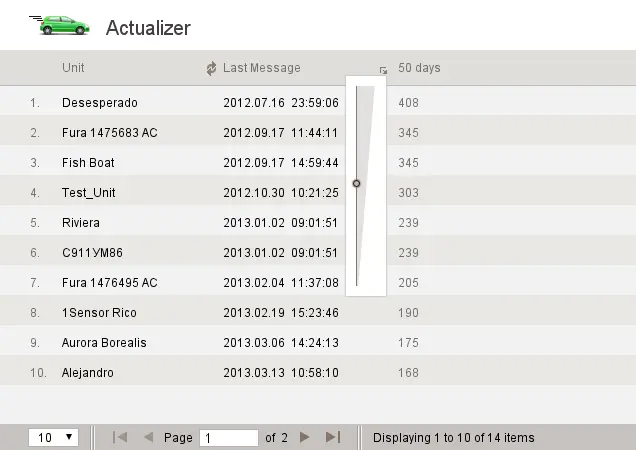The image size is (636, 450).
Task: Select the Fish Boat unit
Action: 88,163
